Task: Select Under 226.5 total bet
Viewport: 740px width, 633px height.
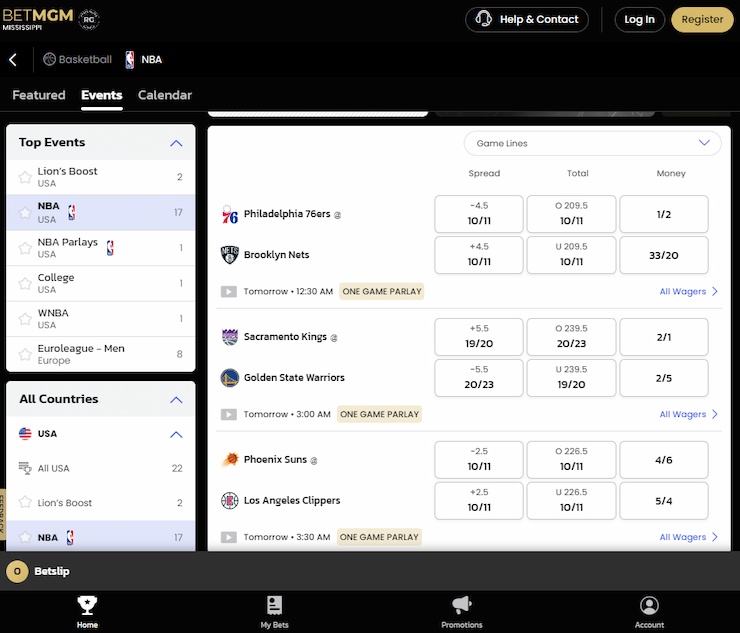Action: (x=571, y=500)
